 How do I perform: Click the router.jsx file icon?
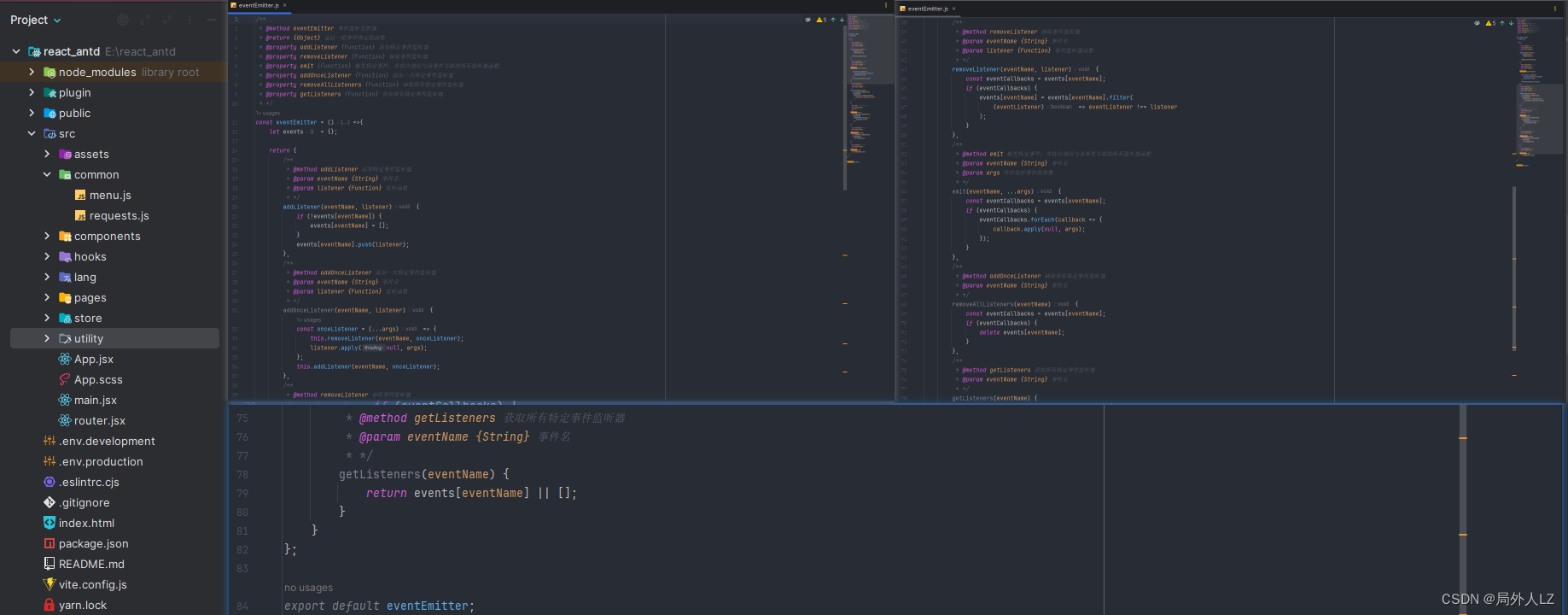click(65, 420)
